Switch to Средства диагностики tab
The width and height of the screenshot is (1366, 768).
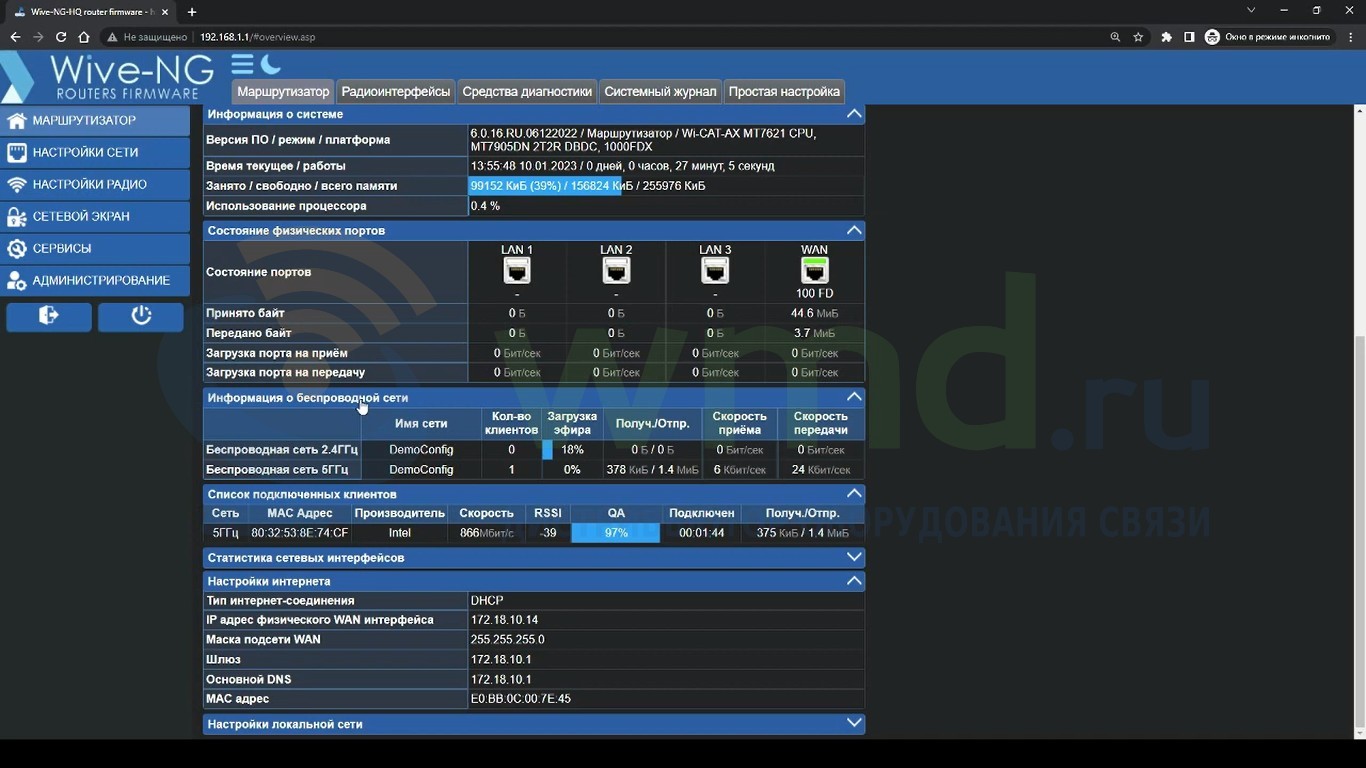click(527, 91)
